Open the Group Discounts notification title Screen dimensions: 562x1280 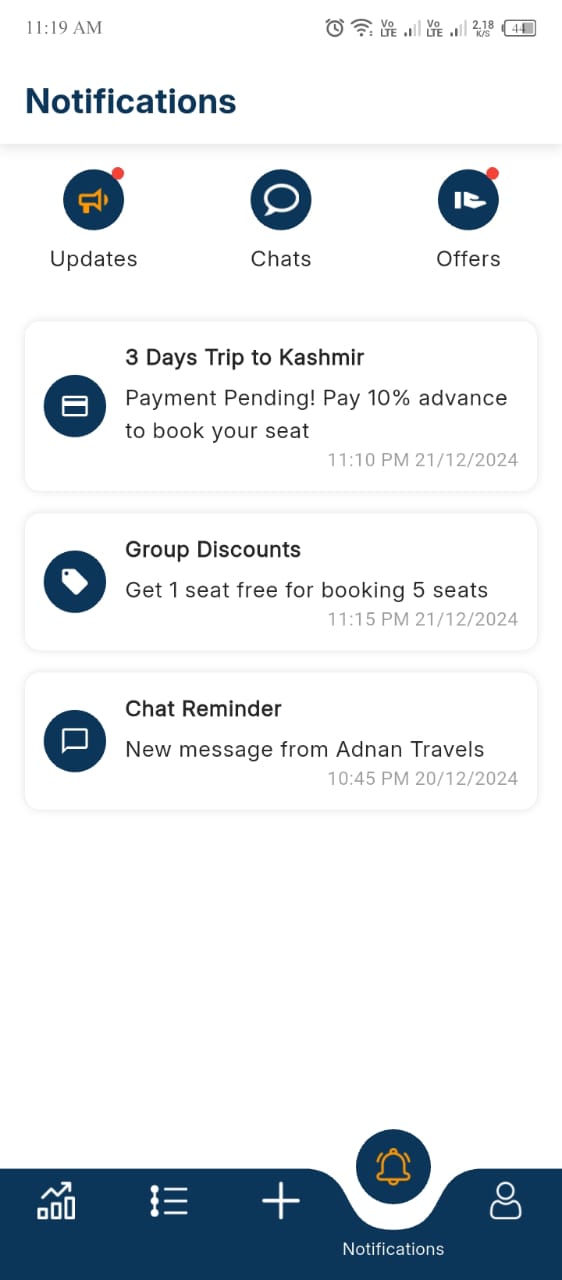coord(213,549)
